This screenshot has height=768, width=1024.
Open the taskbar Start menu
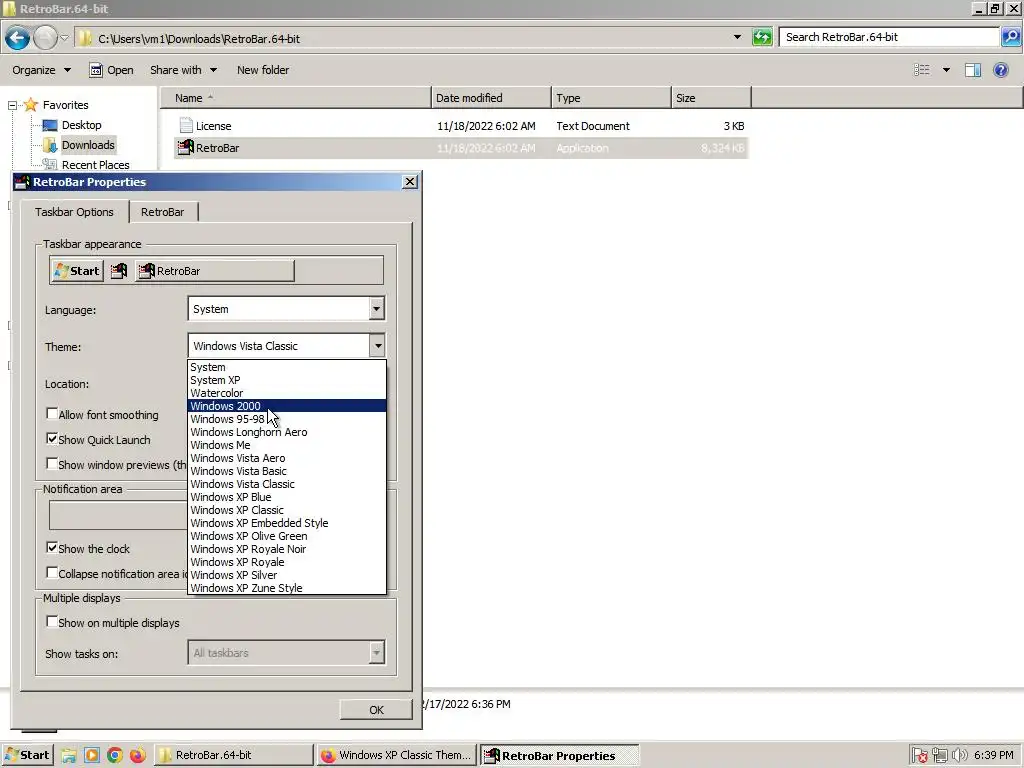[x=27, y=755]
